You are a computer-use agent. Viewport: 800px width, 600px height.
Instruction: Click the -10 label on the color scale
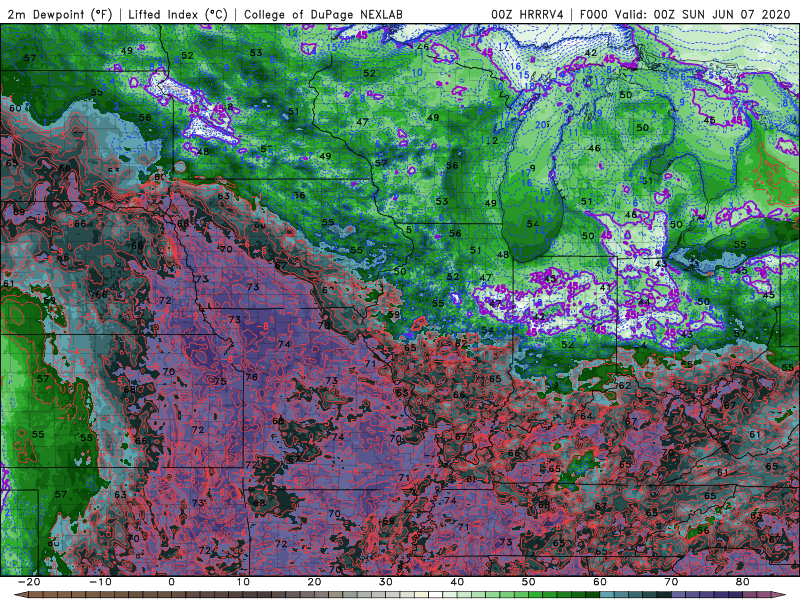click(100, 582)
